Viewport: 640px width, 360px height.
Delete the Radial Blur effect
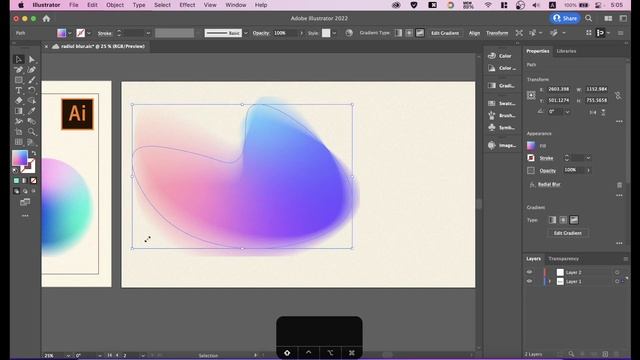point(619,185)
